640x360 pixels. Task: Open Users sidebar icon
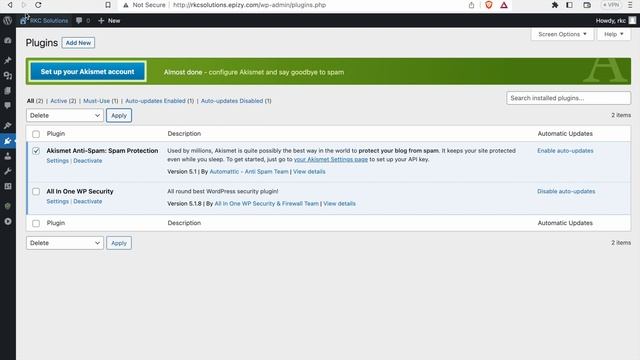click(8, 156)
